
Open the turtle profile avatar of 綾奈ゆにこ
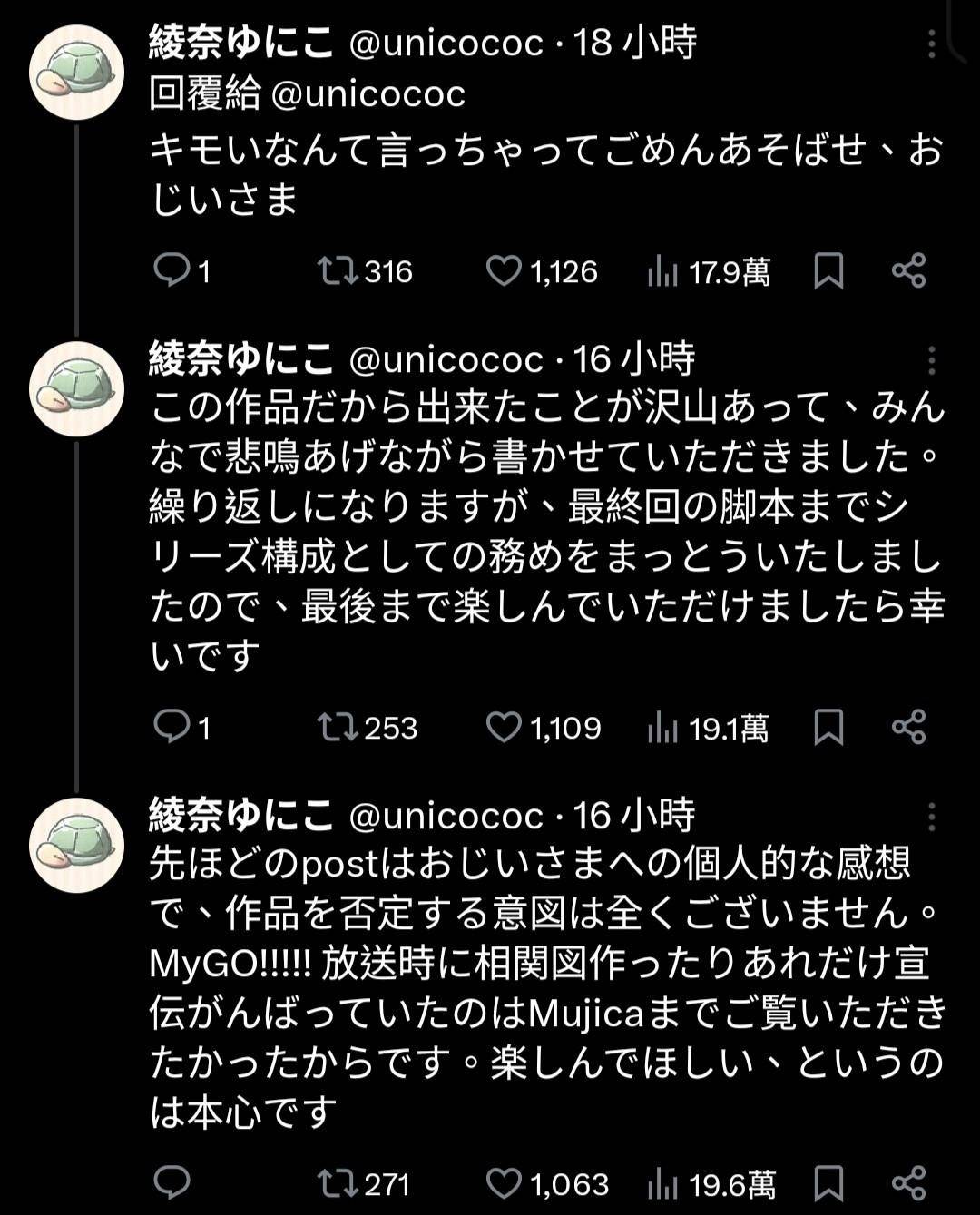(x=77, y=73)
